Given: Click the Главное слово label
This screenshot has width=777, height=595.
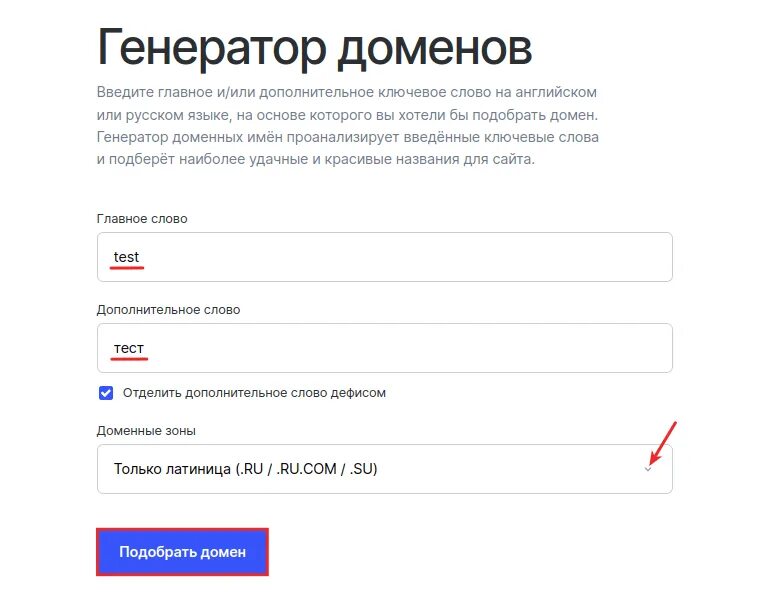Looking at the screenshot, I should pos(142,218).
